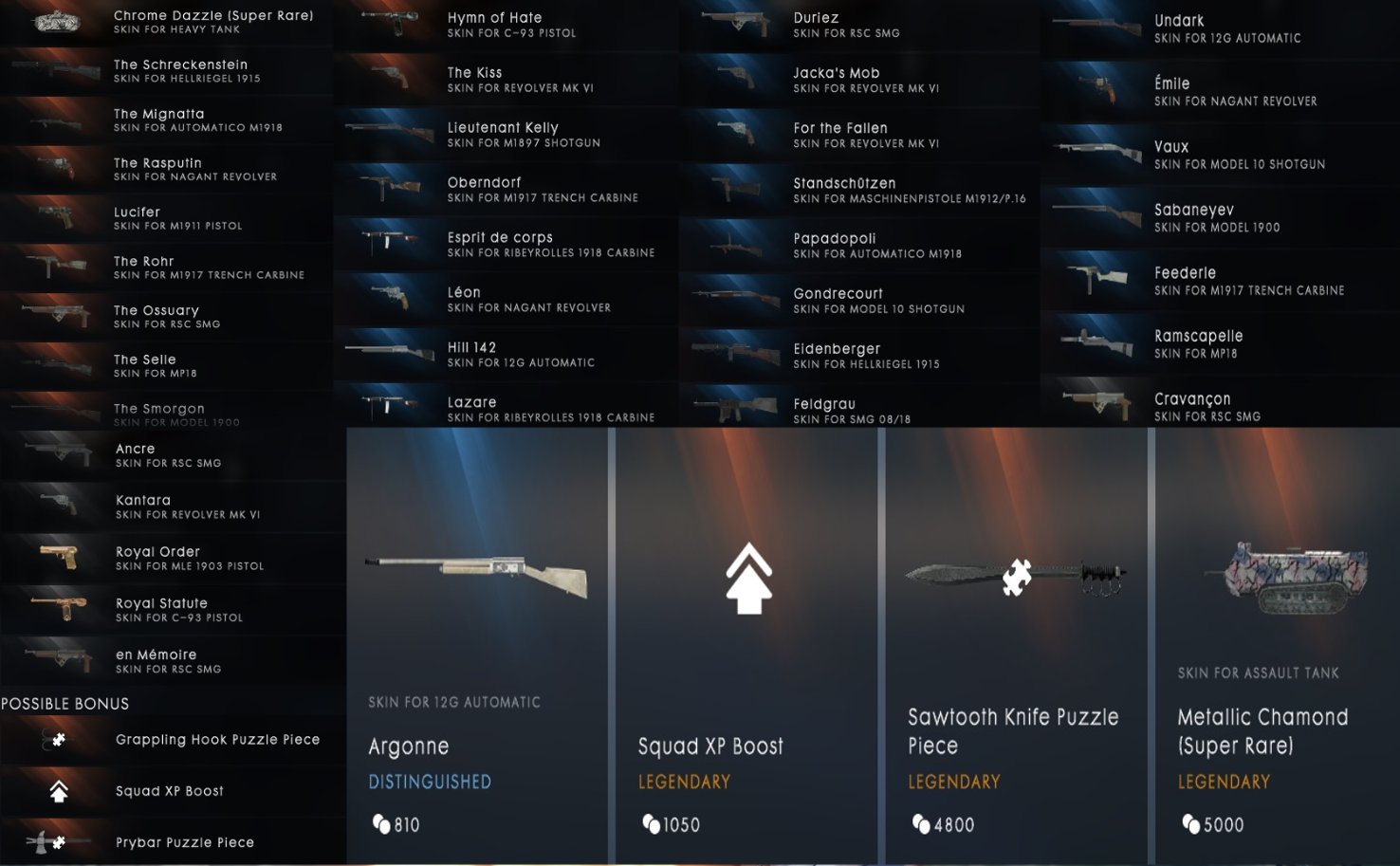Click the Royal Statute C-93 pistol icon
This screenshot has height=866, width=1400.
59,608
